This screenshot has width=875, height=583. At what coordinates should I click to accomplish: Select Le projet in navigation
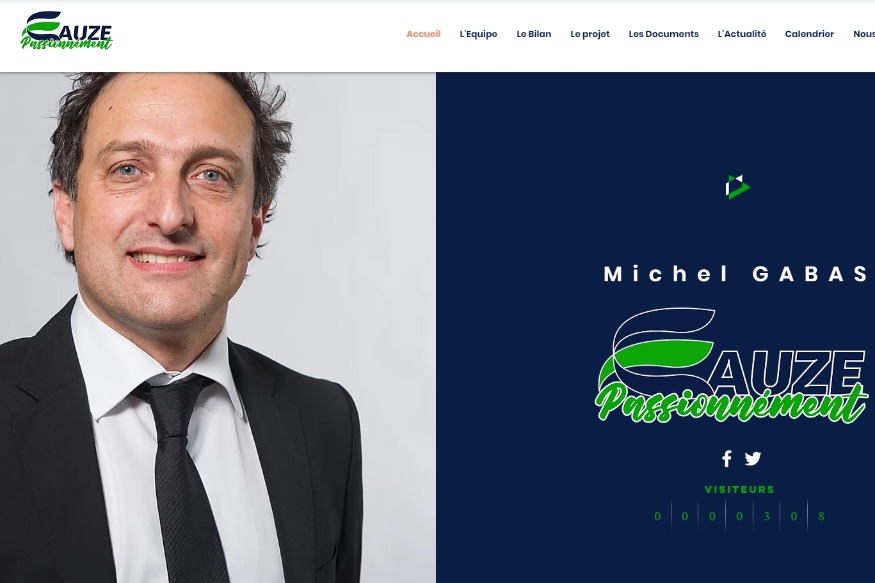pyautogui.click(x=590, y=34)
